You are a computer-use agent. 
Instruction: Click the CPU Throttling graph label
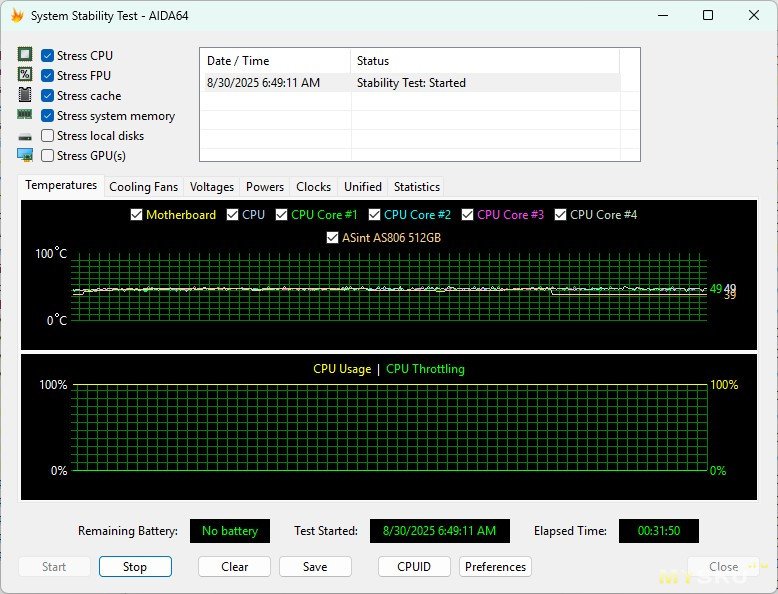pyautogui.click(x=425, y=369)
